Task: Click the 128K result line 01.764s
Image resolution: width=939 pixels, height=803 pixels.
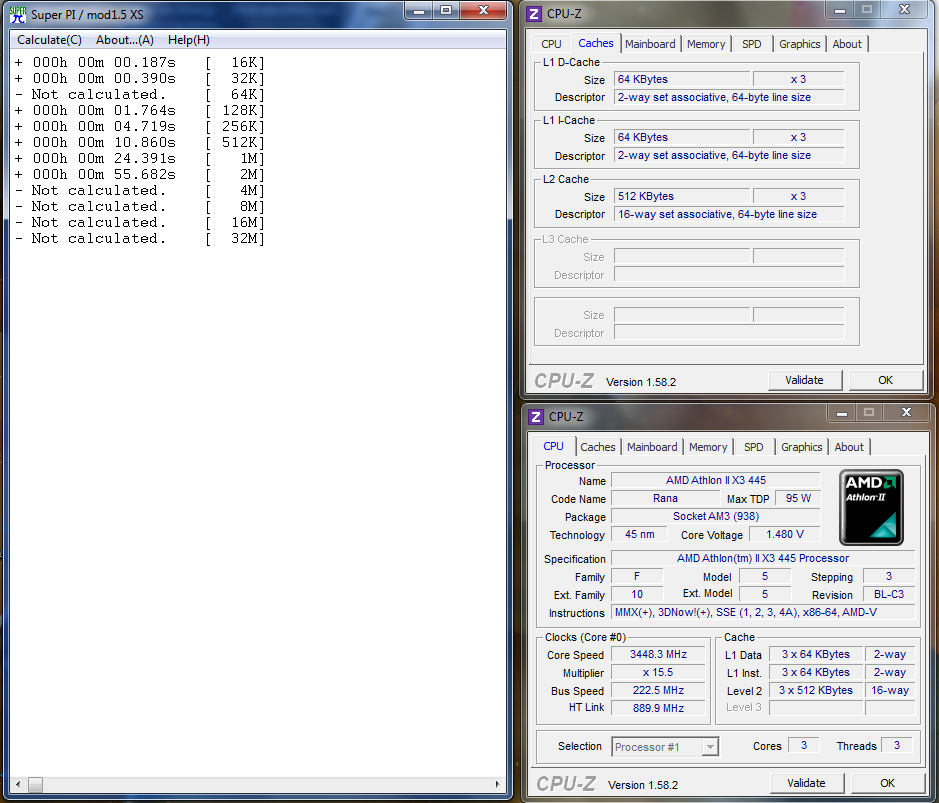Action: click(x=140, y=110)
